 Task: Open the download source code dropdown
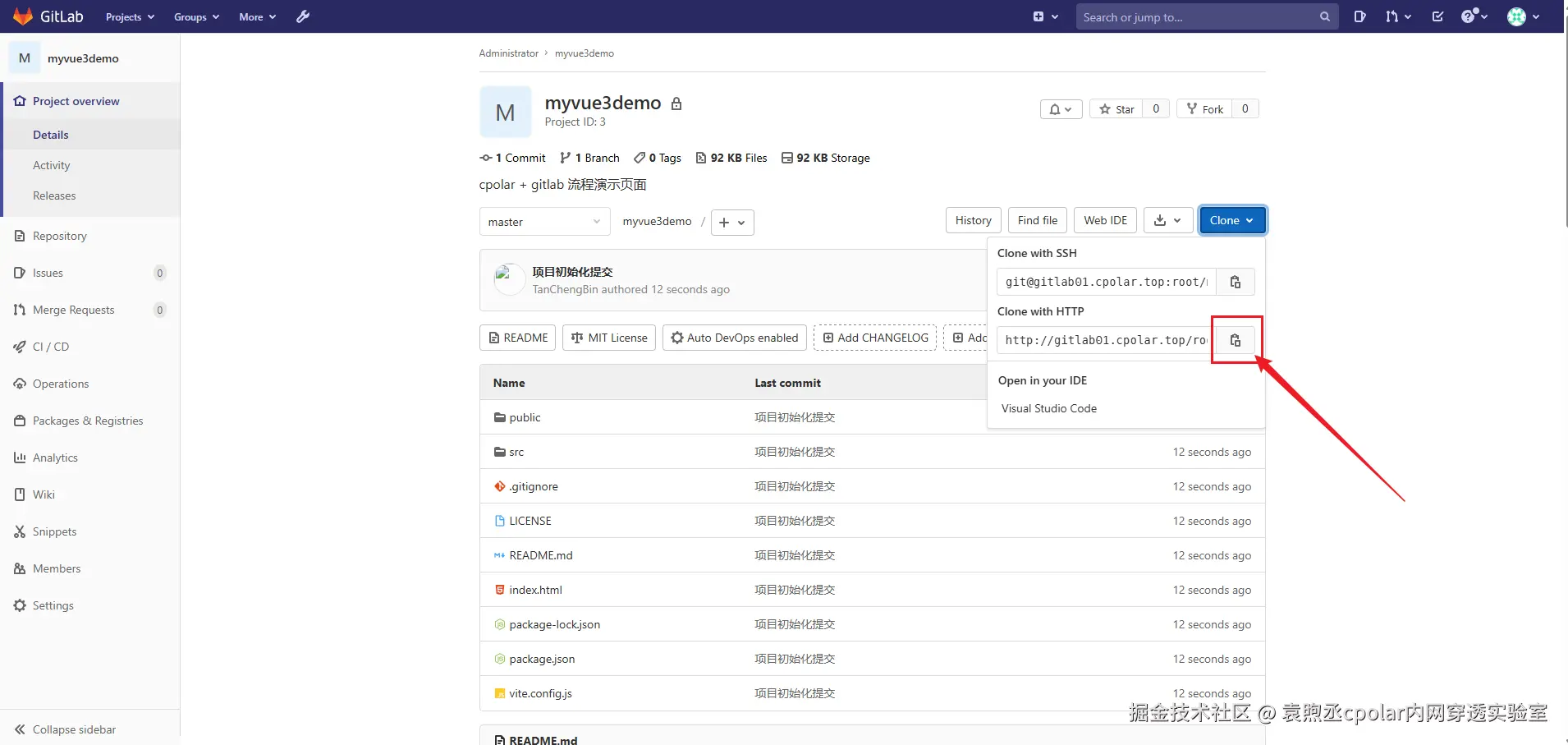[1167, 220]
